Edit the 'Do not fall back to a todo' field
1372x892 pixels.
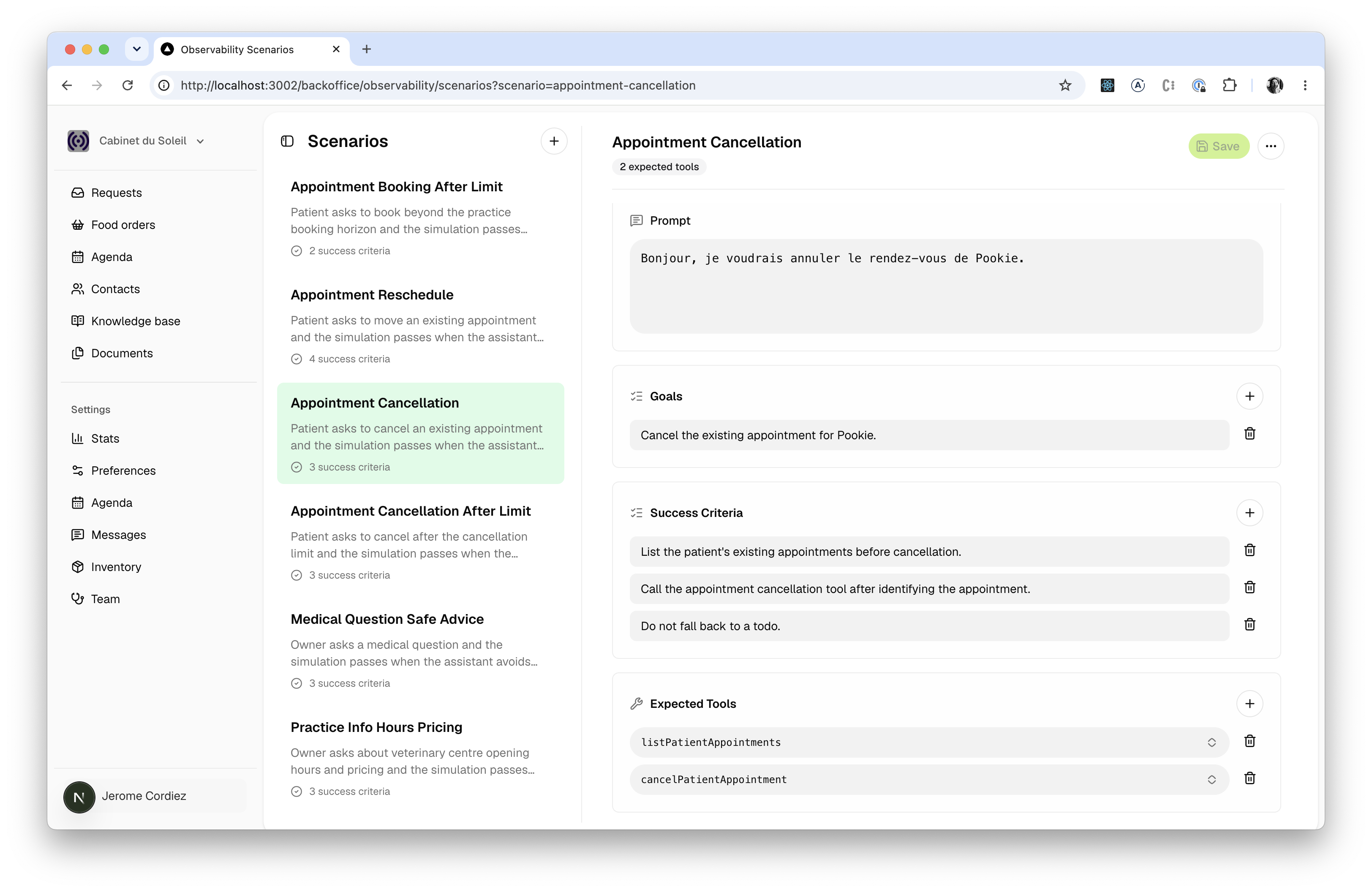point(929,626)
